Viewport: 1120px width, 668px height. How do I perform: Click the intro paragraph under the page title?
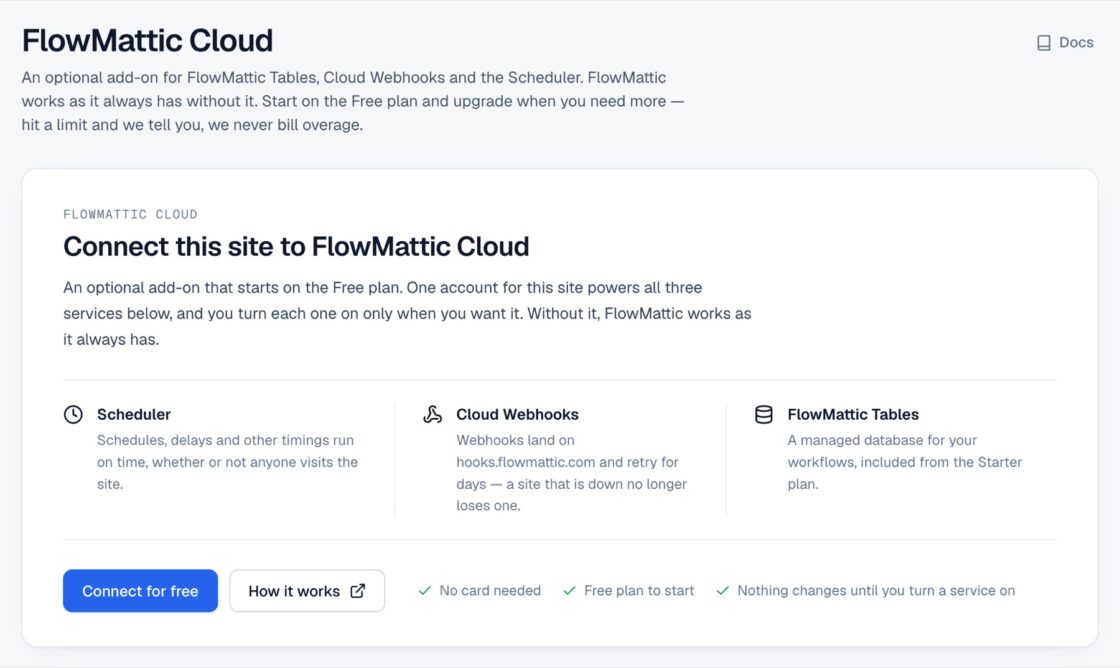point(353,101)
